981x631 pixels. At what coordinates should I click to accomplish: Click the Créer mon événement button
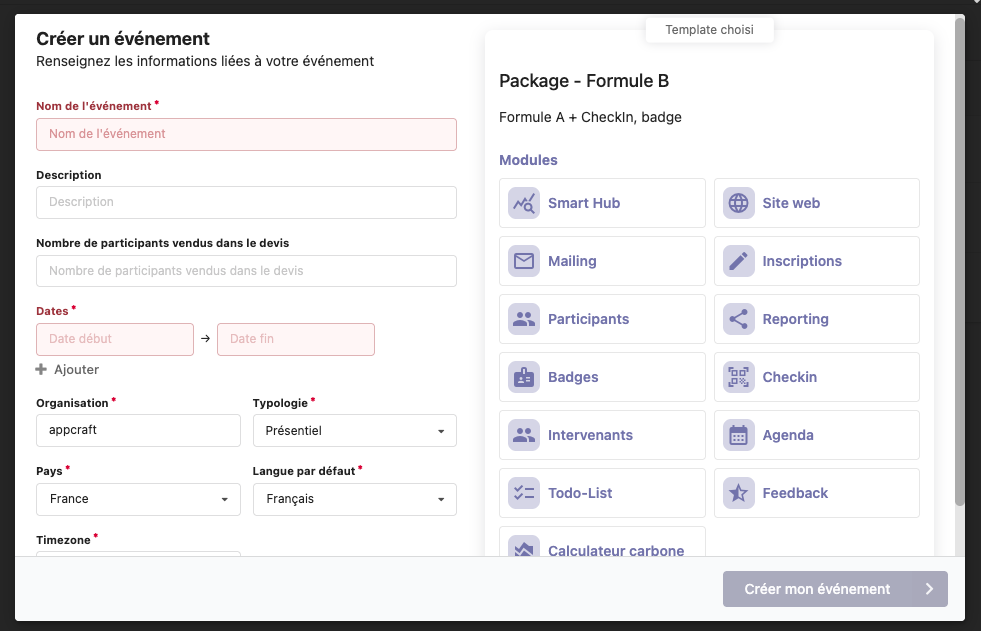pos(835,589)
